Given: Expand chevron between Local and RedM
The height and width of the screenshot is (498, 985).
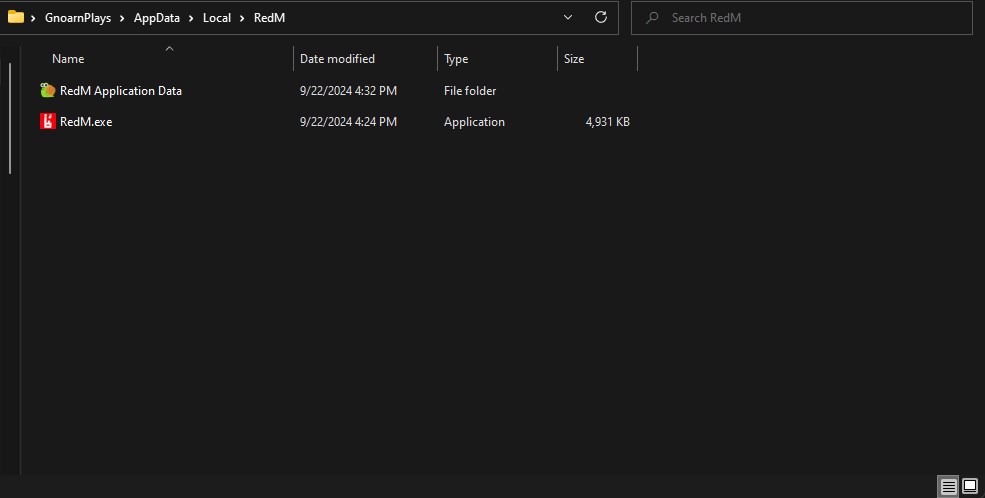Looking at the screenshot, I should click(242, 18).
